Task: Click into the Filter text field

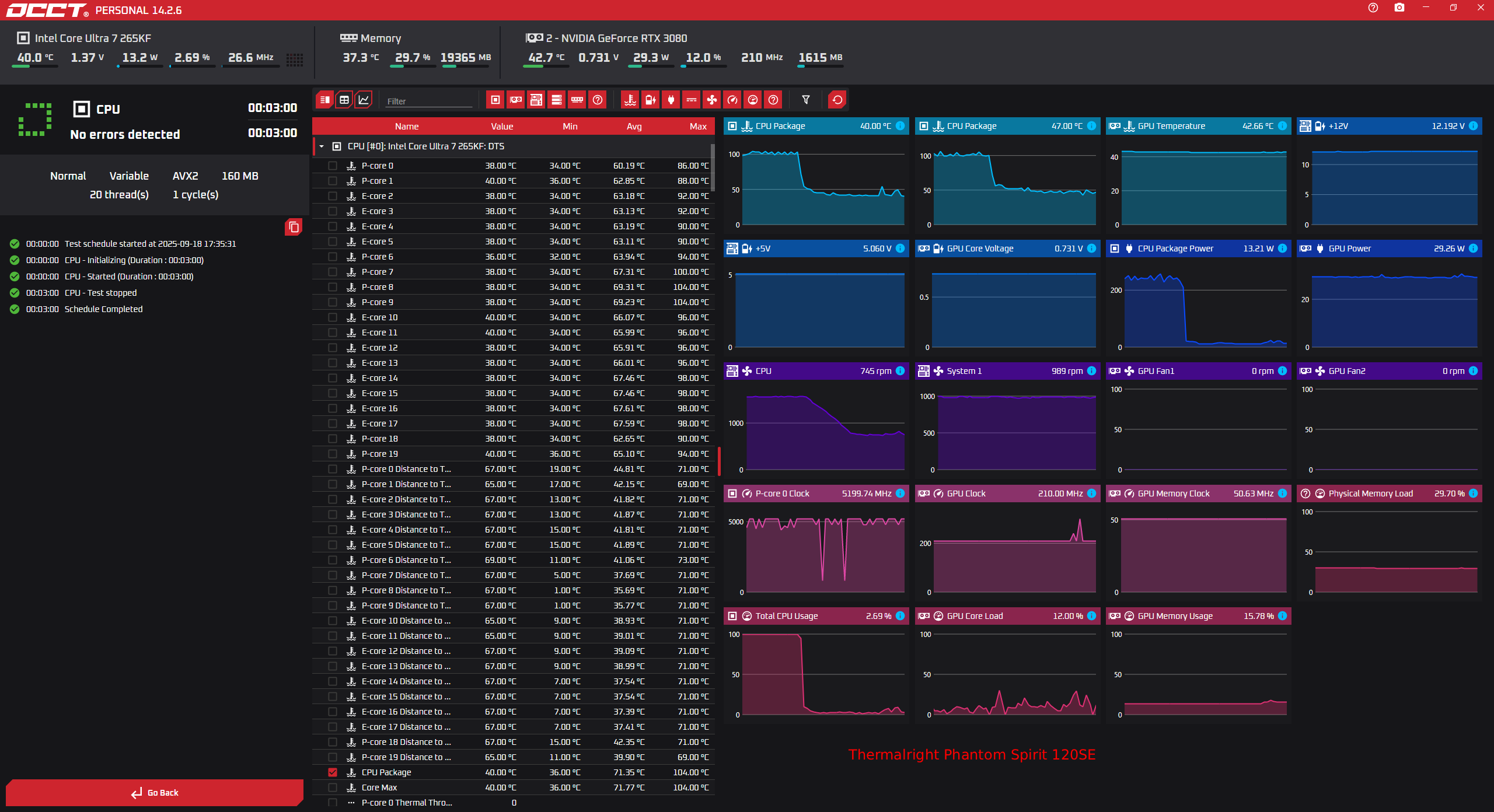Action: [x=429, y=101]
